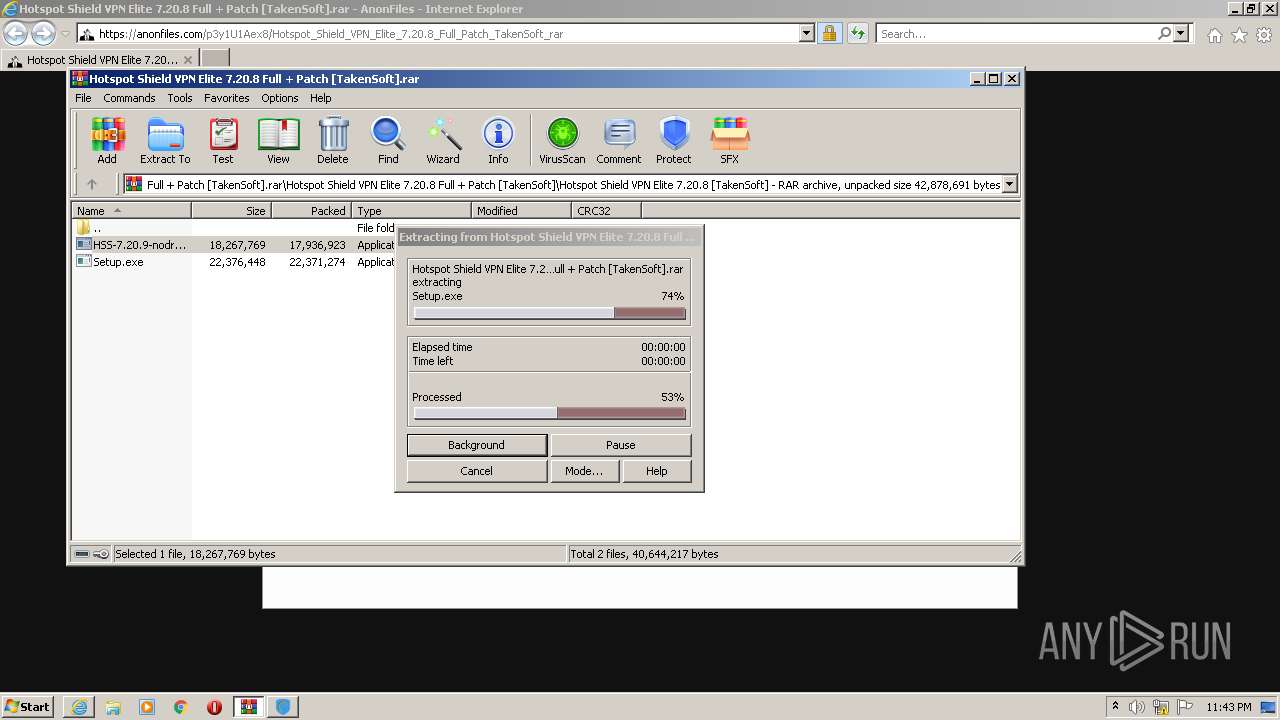Click the IE back navigation button
This screenshot has height=720, width=1280.
(x=16, y=34)
